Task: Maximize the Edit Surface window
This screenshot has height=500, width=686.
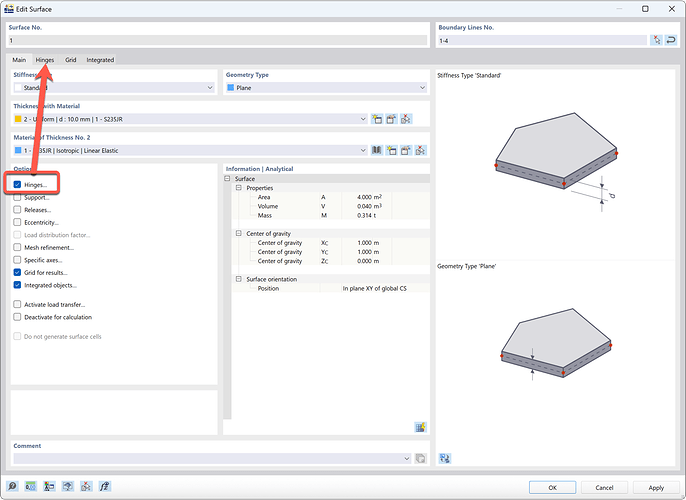Action: pos(645,9)
